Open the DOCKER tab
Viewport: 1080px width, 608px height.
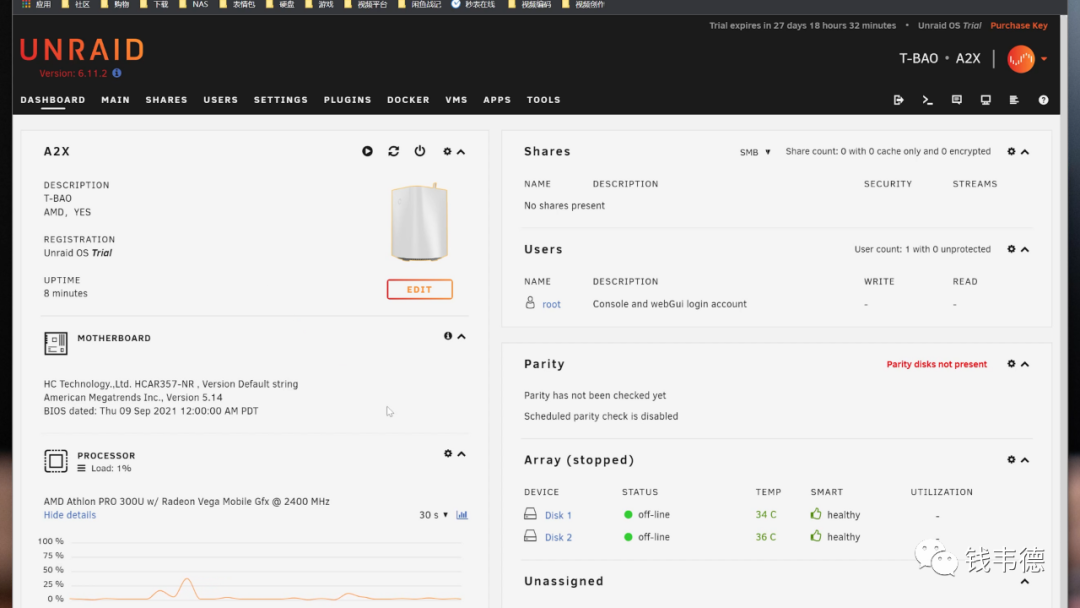(x=408, y=100)
